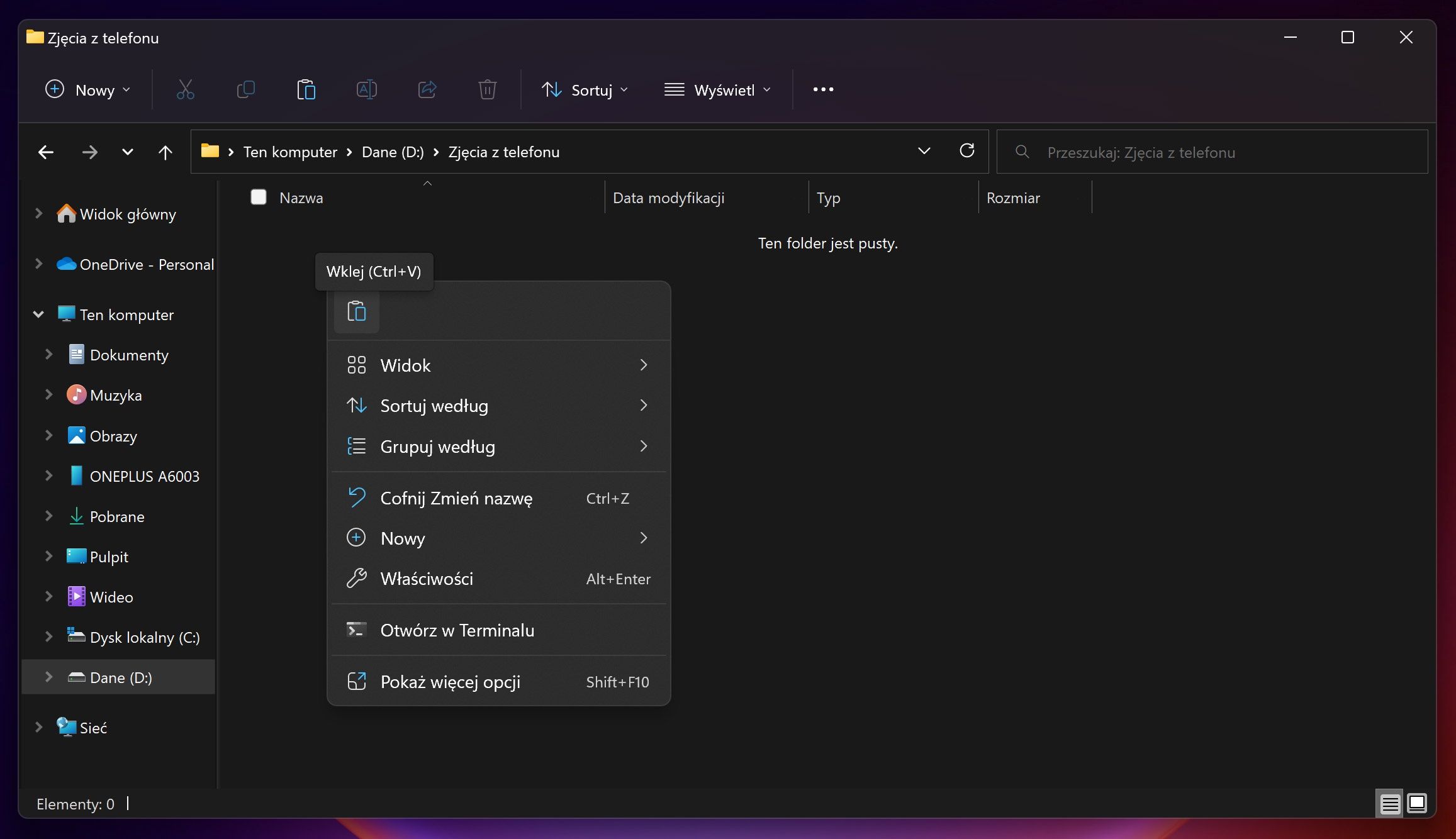This screenshot has width=1456, height=839.
Task: Click the Elementy: 0 status text
Action: click(x=76, y=804)
